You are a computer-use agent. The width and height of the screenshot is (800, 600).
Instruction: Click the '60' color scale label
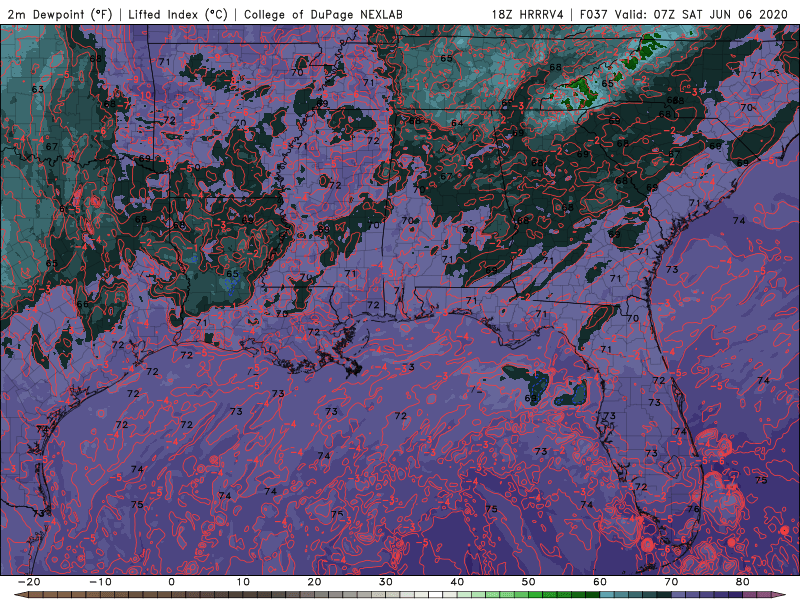(600, 582)
